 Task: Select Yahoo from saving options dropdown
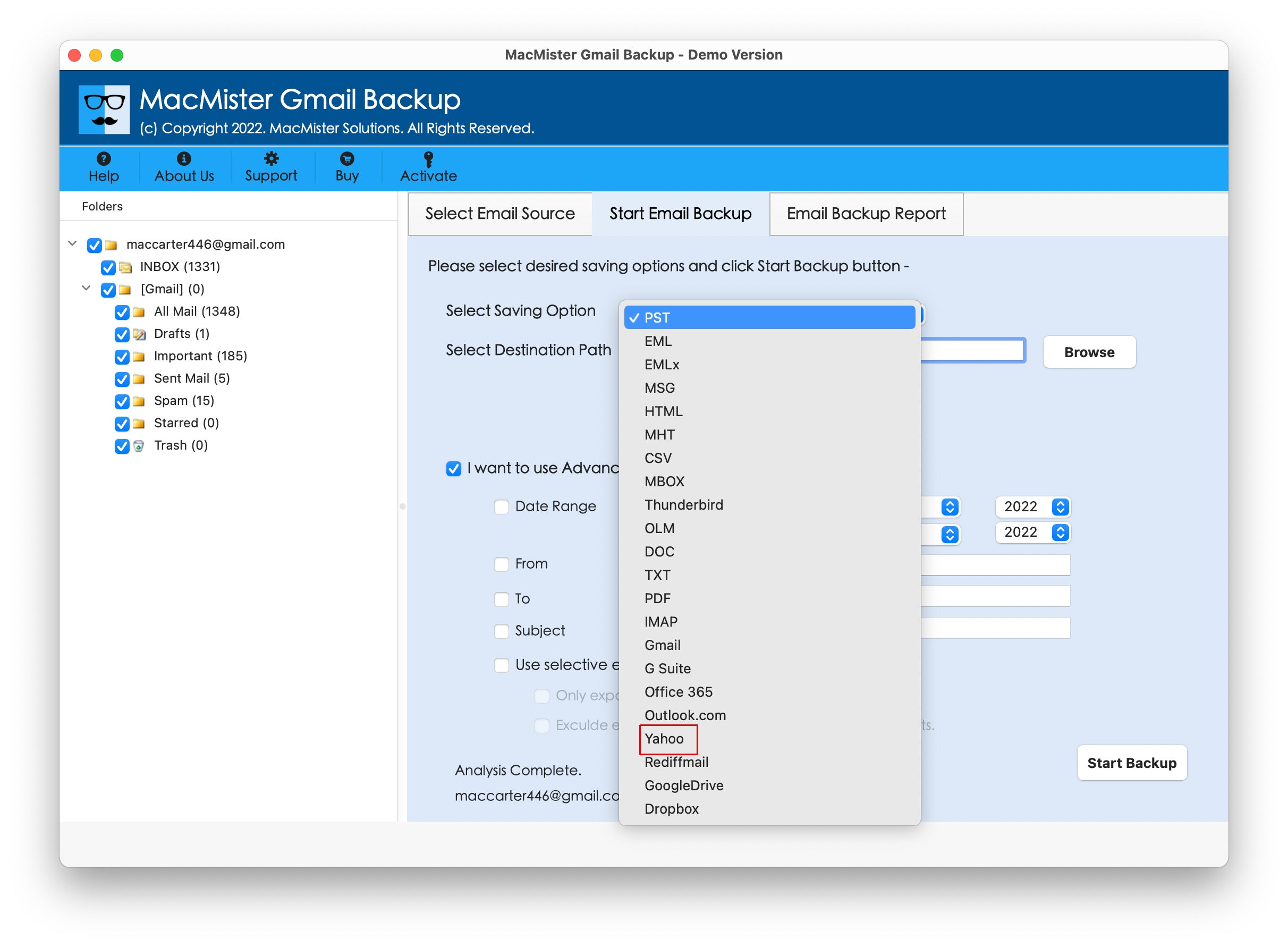664,738
